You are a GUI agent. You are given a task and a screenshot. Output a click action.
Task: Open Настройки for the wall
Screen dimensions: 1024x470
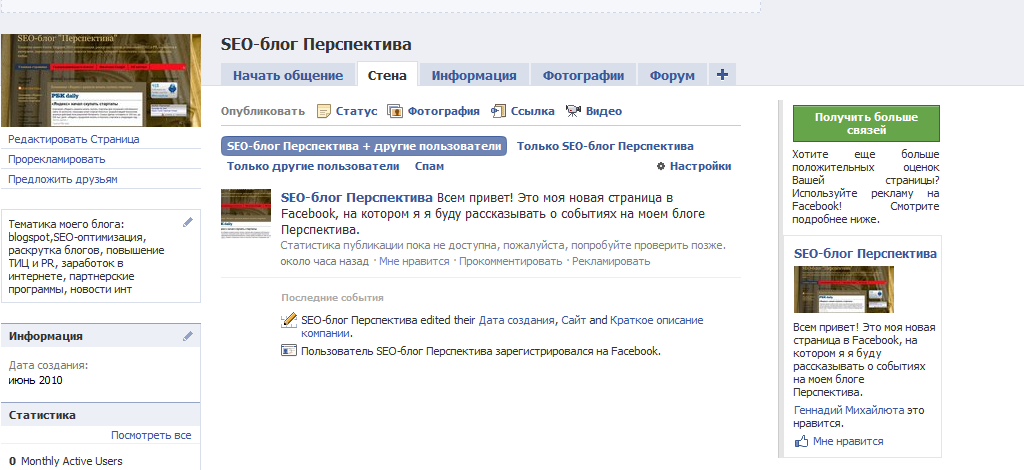701,166
